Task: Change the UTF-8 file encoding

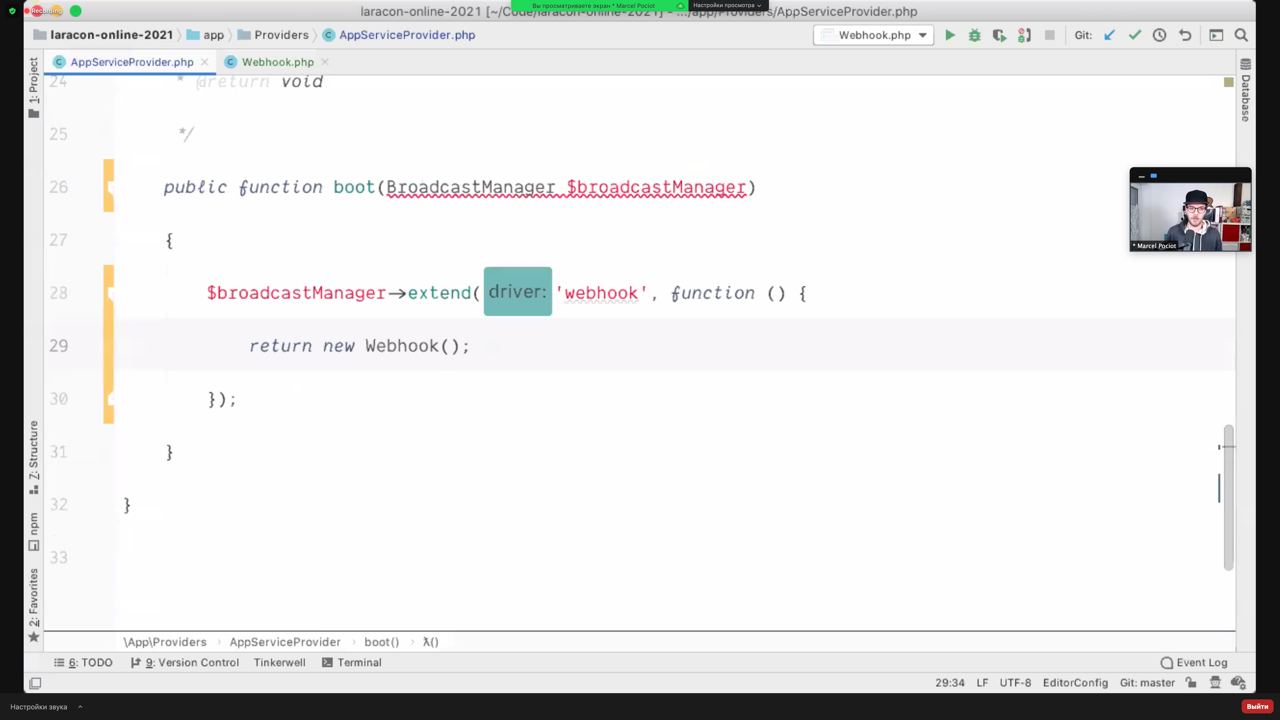Action: point(1015,683)
